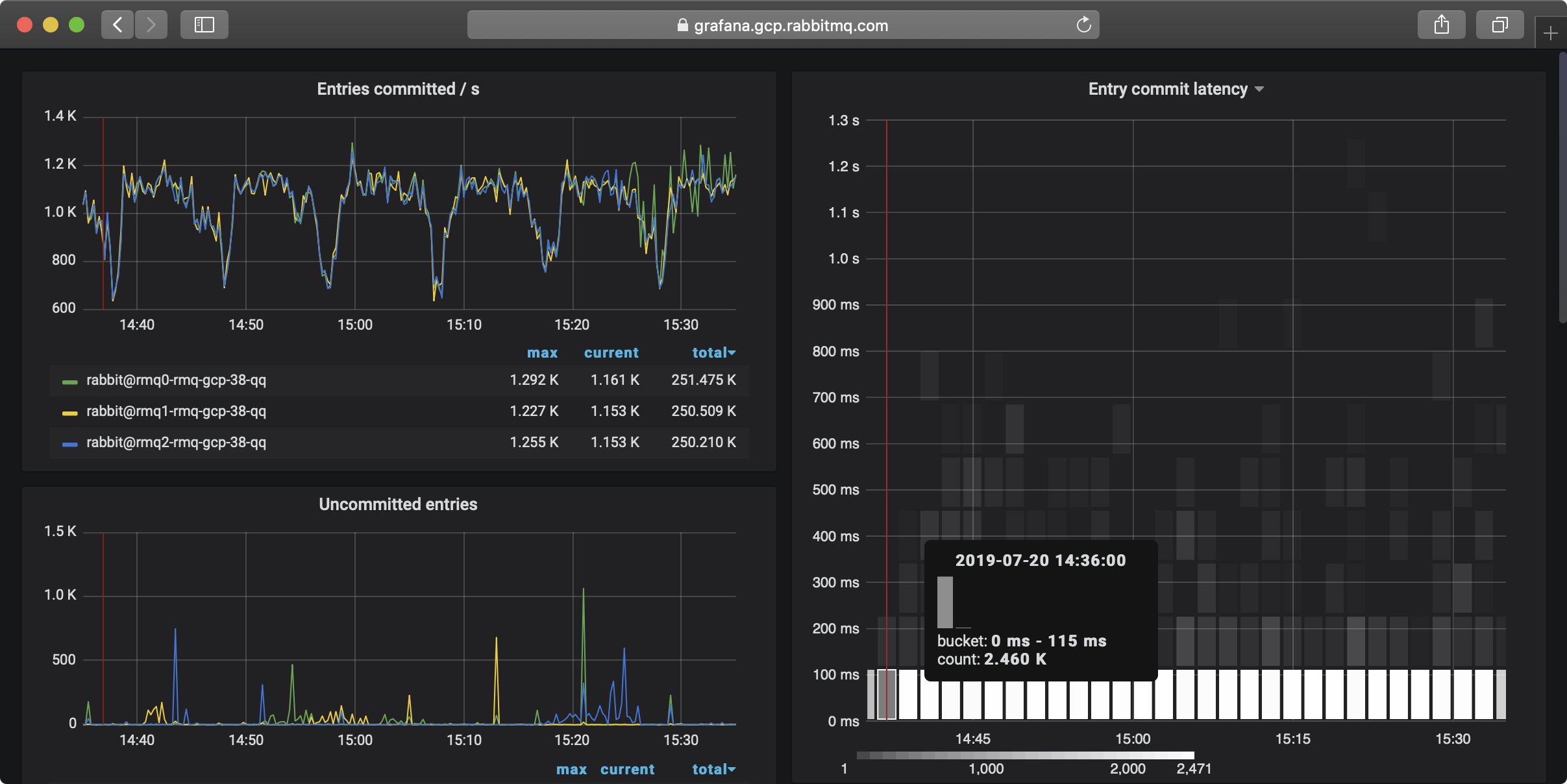The width and height of the screenshot is (1567, 784).
Task: Show all tabs overview icon
Action: [x=1499, y=25]
